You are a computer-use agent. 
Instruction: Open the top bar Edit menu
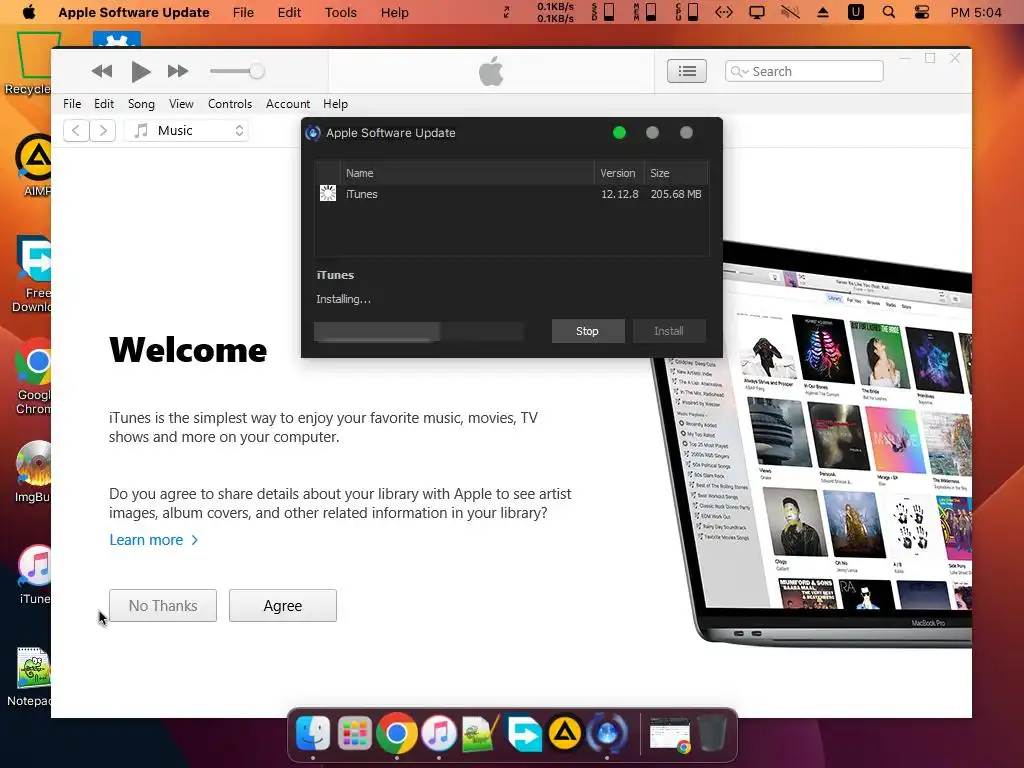(x=289, y=12)
